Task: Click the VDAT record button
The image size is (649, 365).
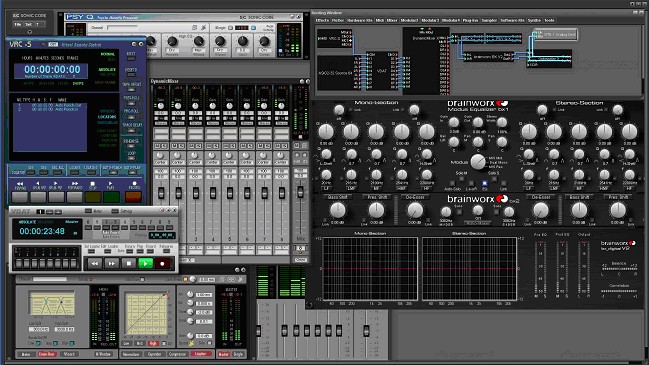Action: 162,264
